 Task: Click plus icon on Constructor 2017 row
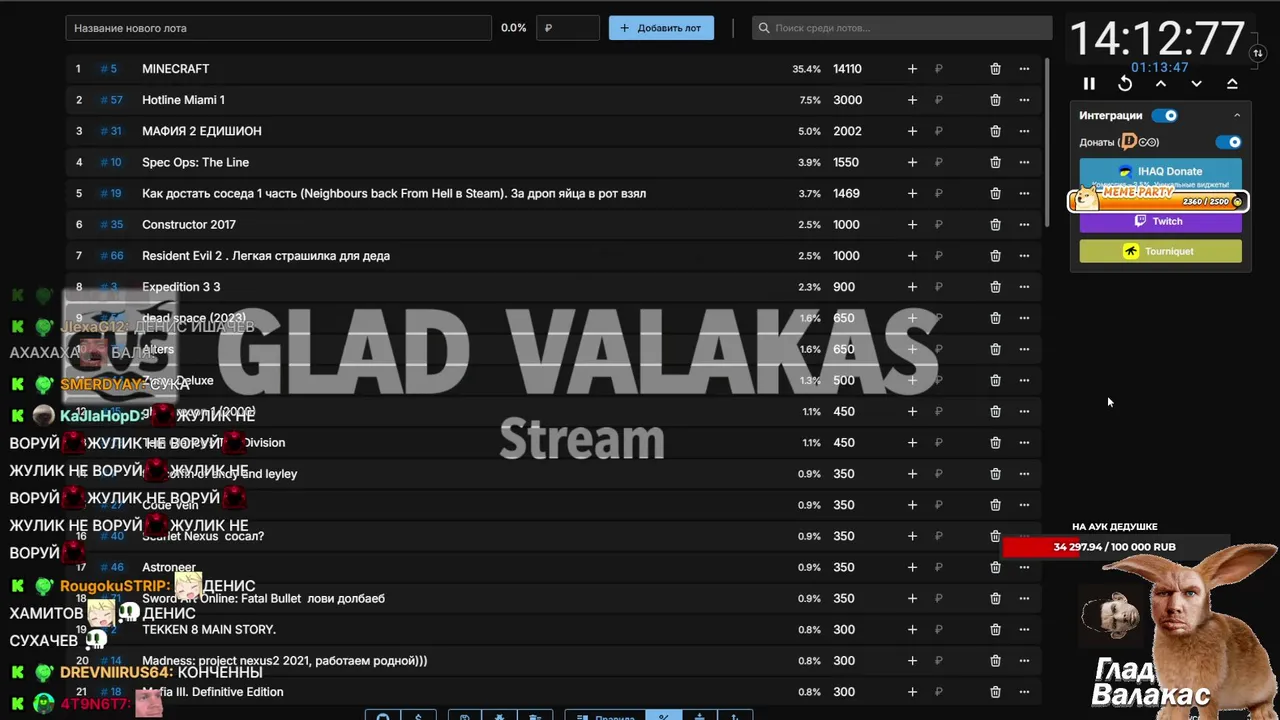(x=912, y=225)
